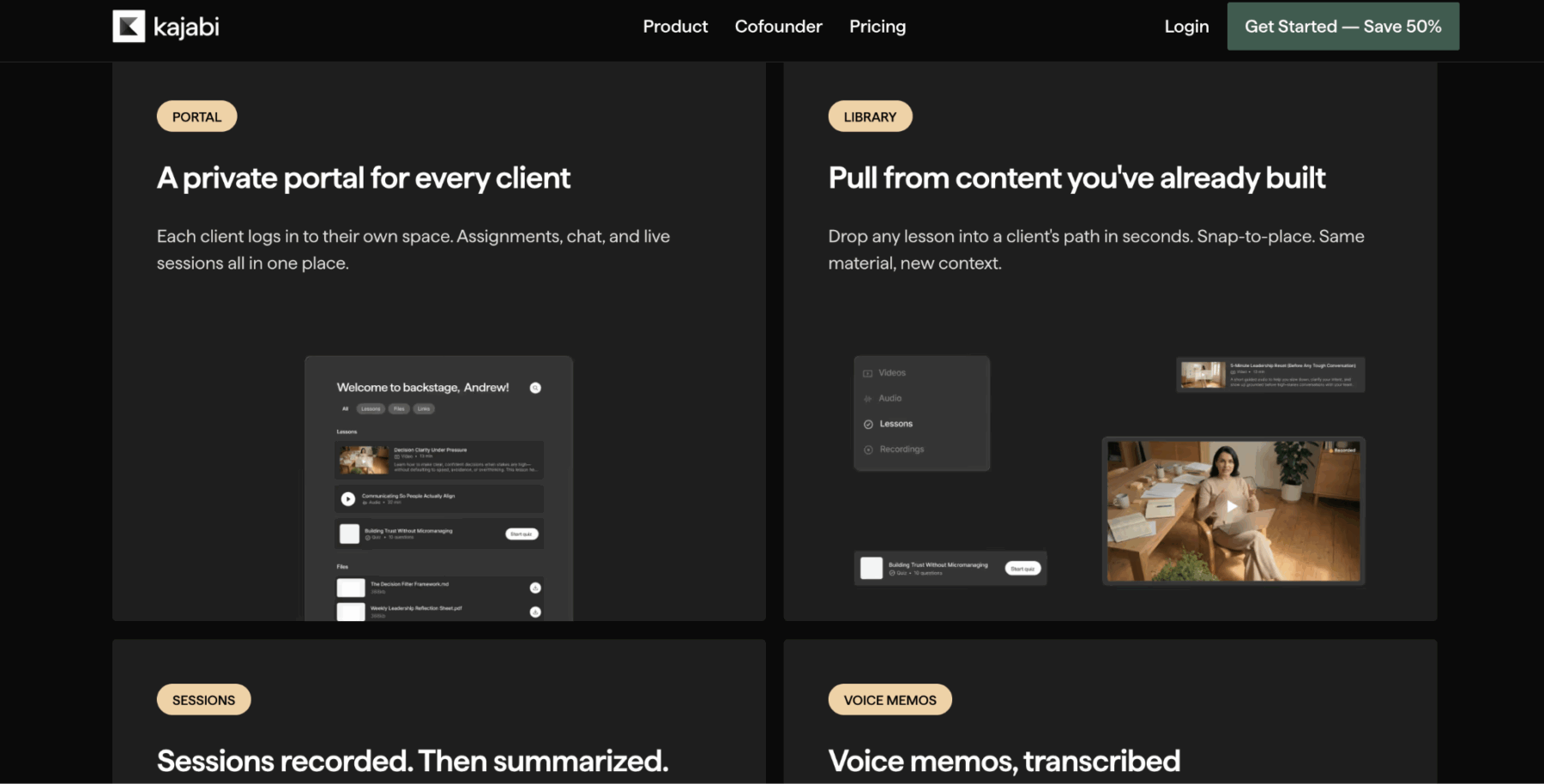
Task: Click The Decision Filter Framework file thumbnail
Action: click(x=351, y=588)
